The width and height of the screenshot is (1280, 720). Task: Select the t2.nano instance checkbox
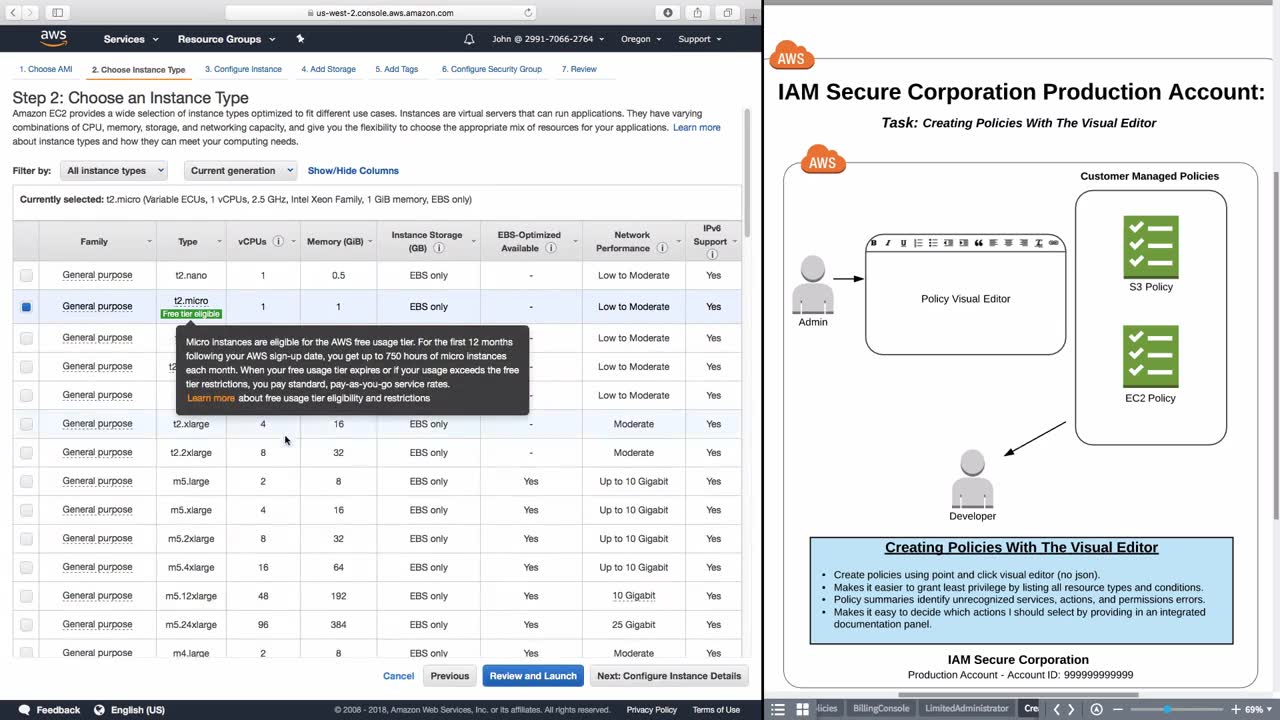[x=26, y=275]
